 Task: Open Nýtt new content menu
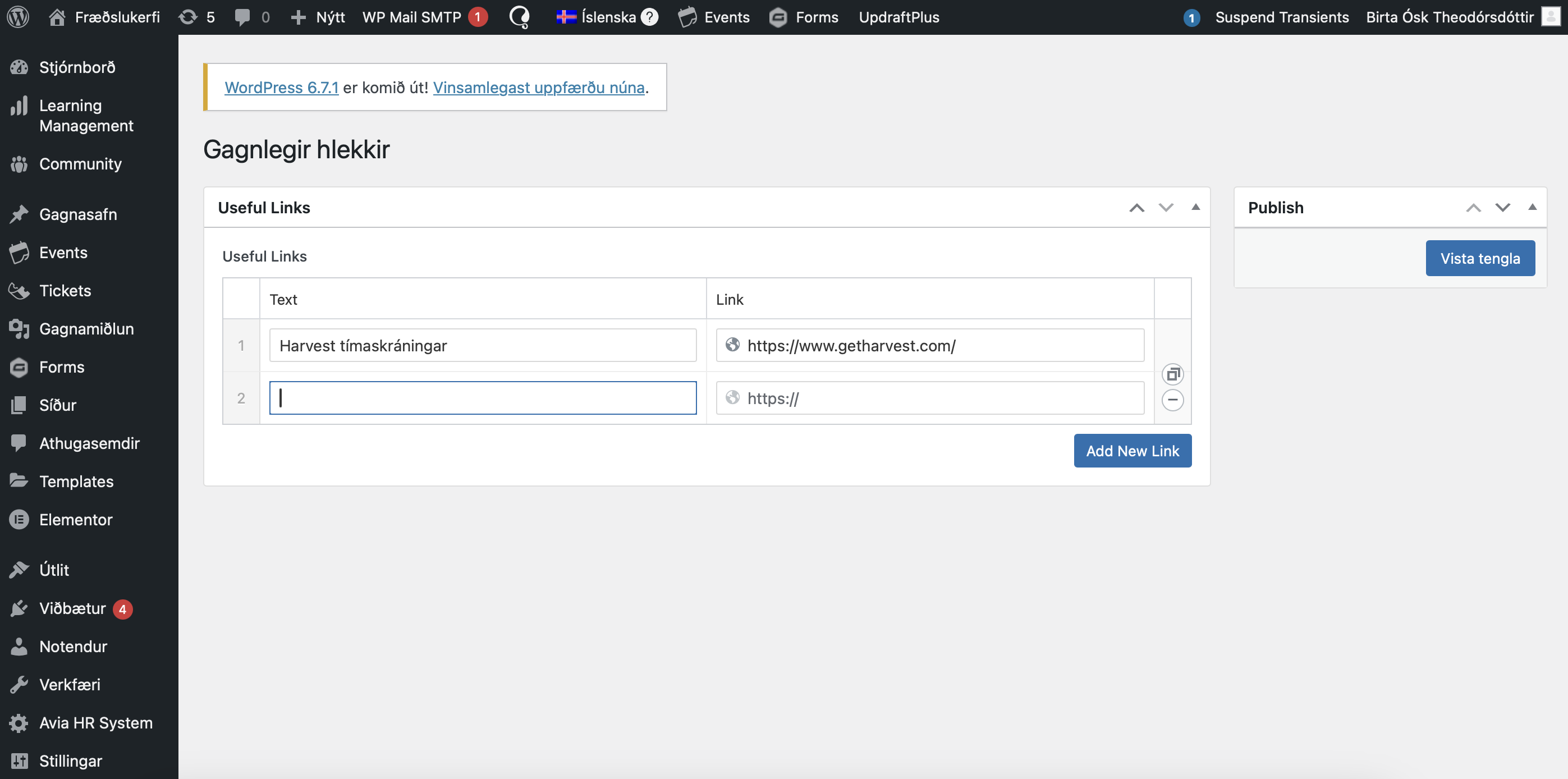(x=319, y=17)
